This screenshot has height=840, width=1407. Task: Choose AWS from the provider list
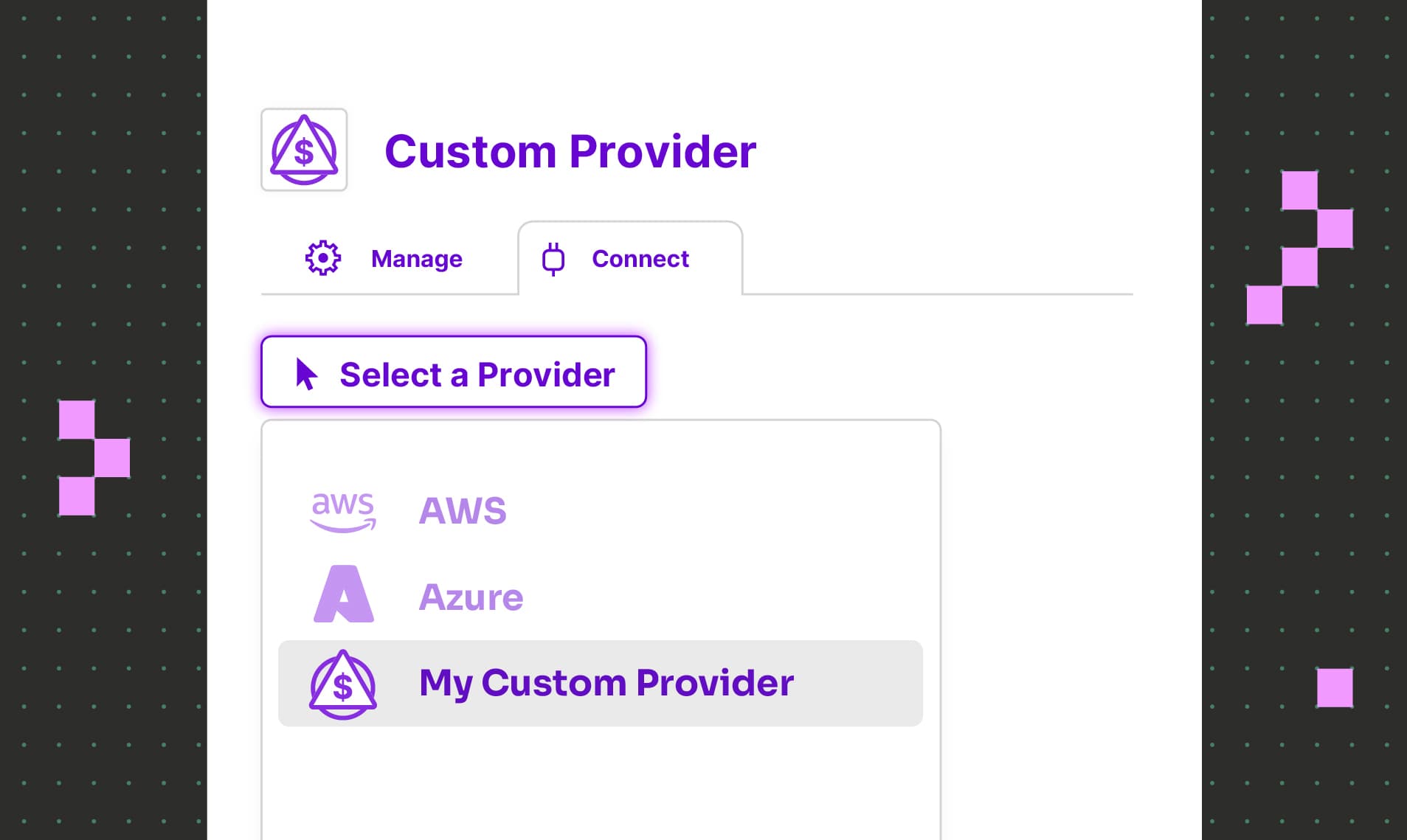(463, 511)
